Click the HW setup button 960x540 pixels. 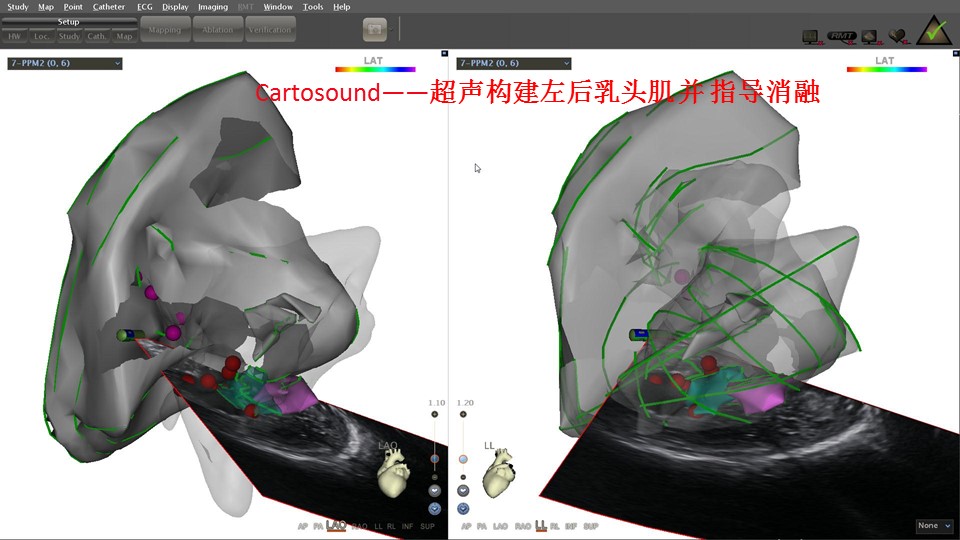14,36
